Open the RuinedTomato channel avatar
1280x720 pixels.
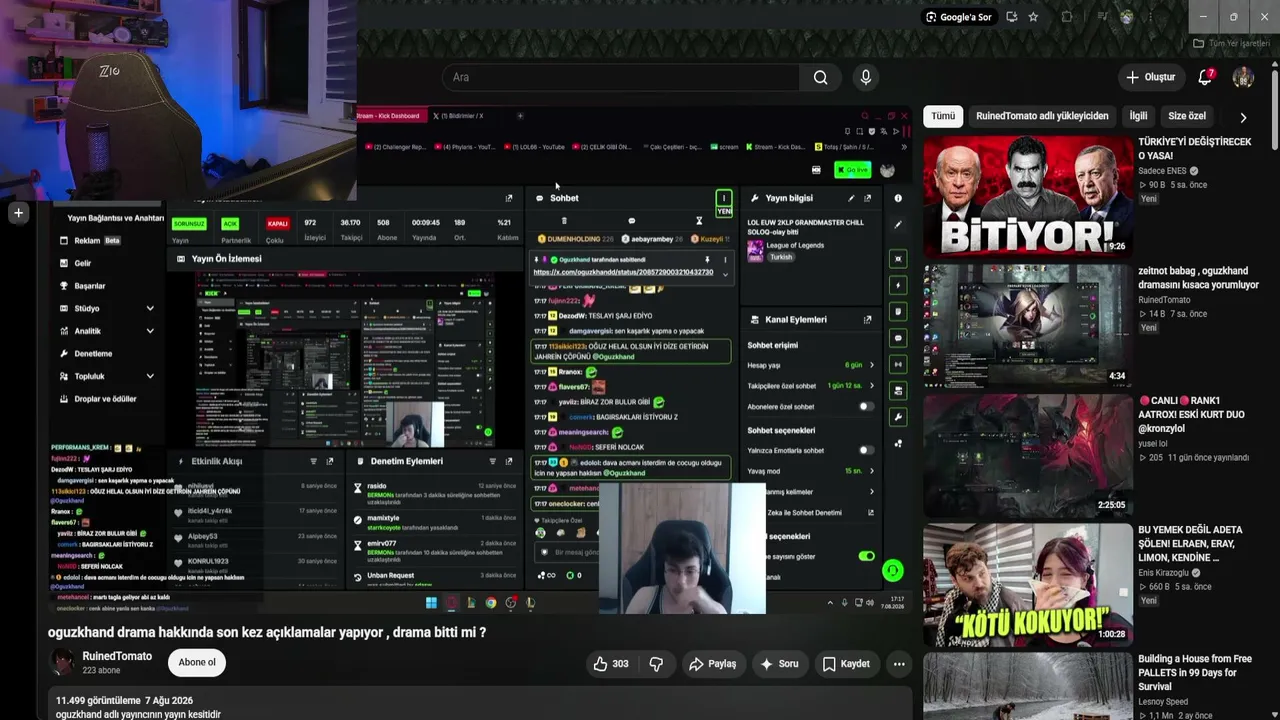(62, 662)
